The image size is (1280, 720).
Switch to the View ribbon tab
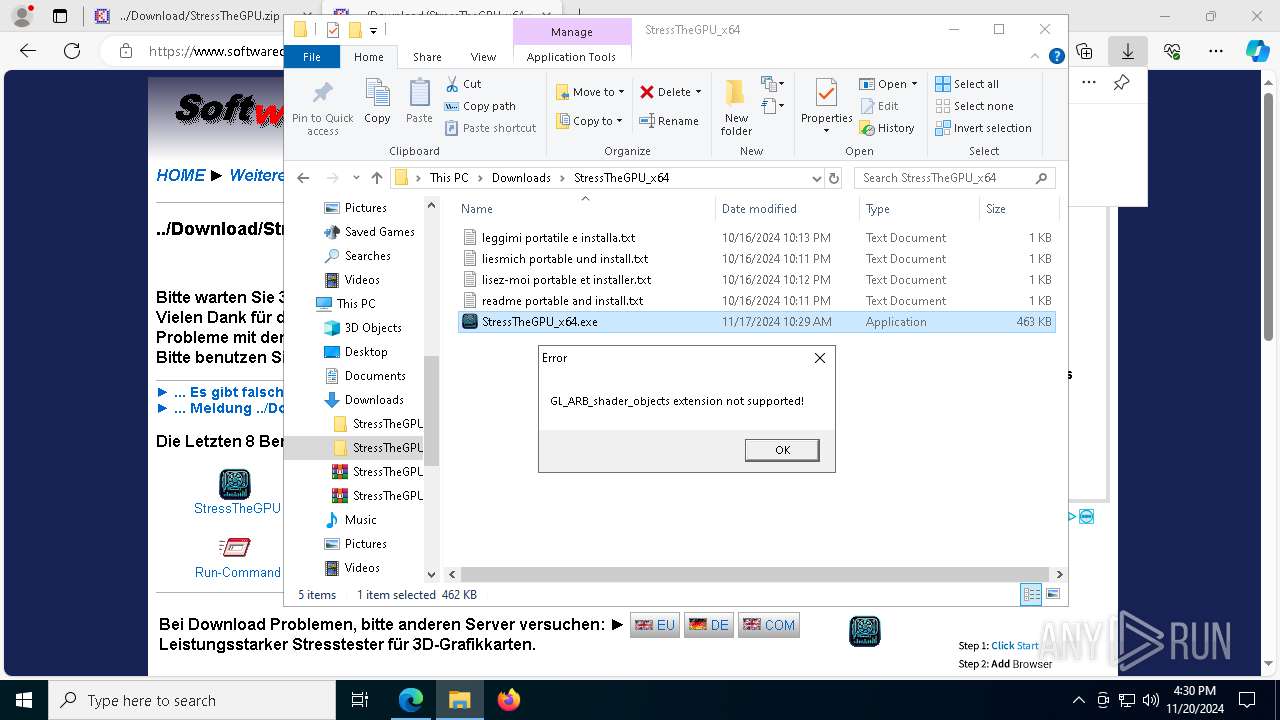(483, 57)
